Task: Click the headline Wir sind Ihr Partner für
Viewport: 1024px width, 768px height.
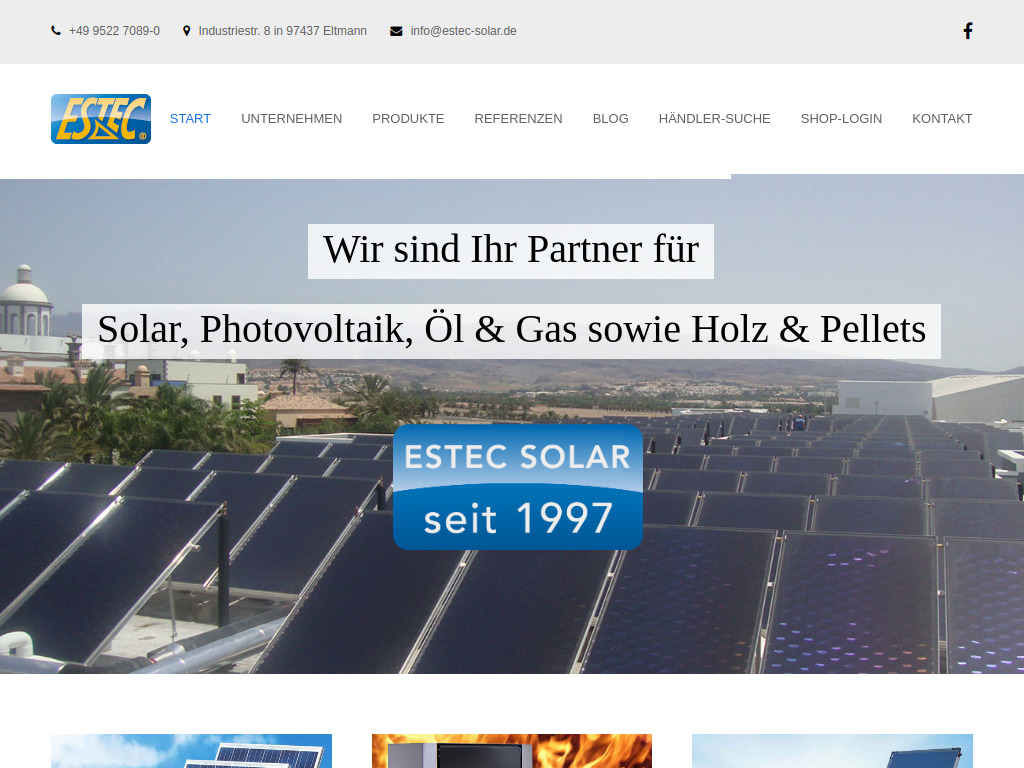Action: [x=511, y=250]
